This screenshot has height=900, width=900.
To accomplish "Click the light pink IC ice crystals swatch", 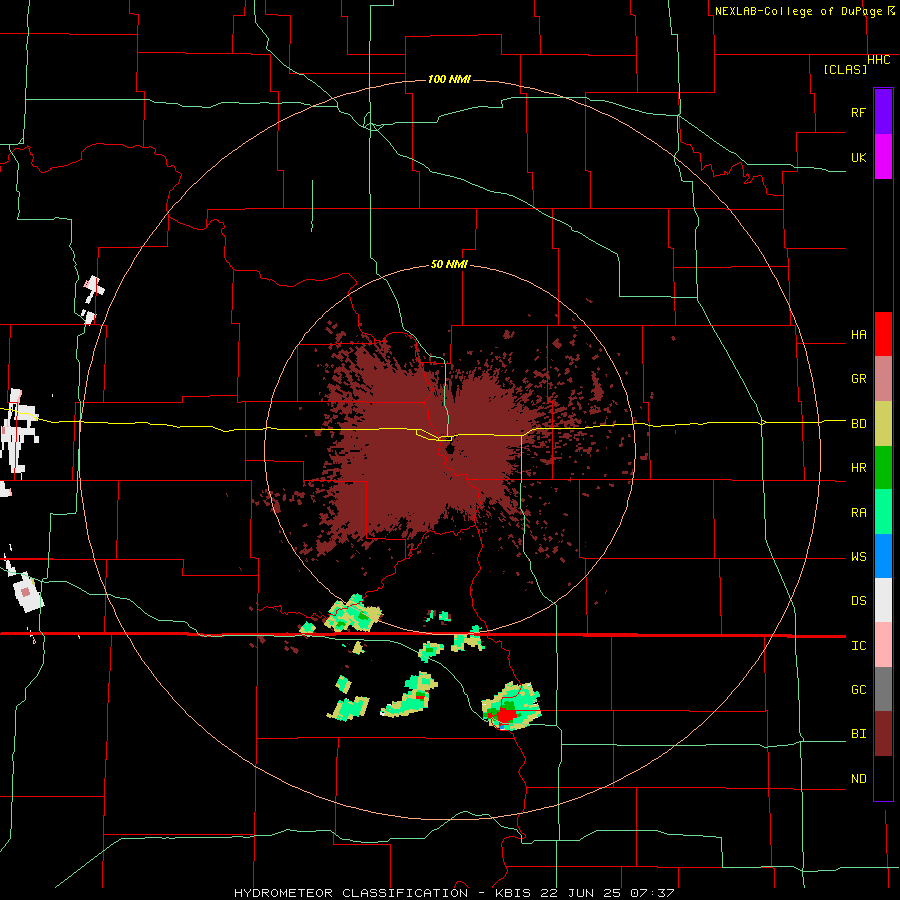I will 883,645.
